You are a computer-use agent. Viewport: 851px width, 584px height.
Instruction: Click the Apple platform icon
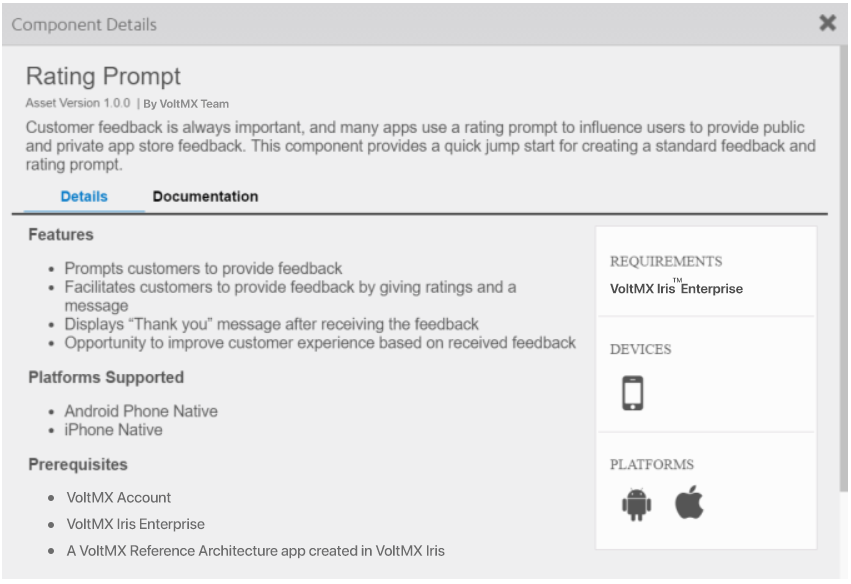(x=689, y=502)
